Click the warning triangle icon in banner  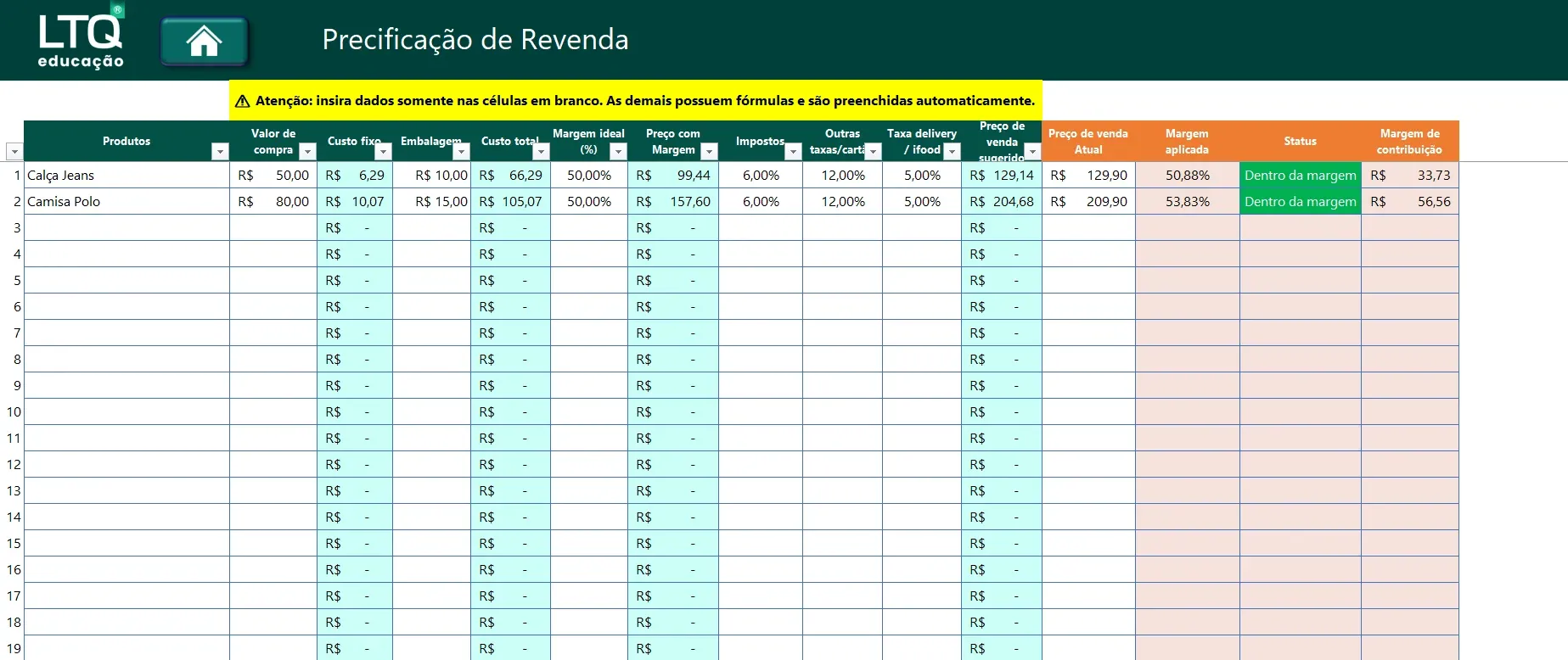(x=242, y=101)
